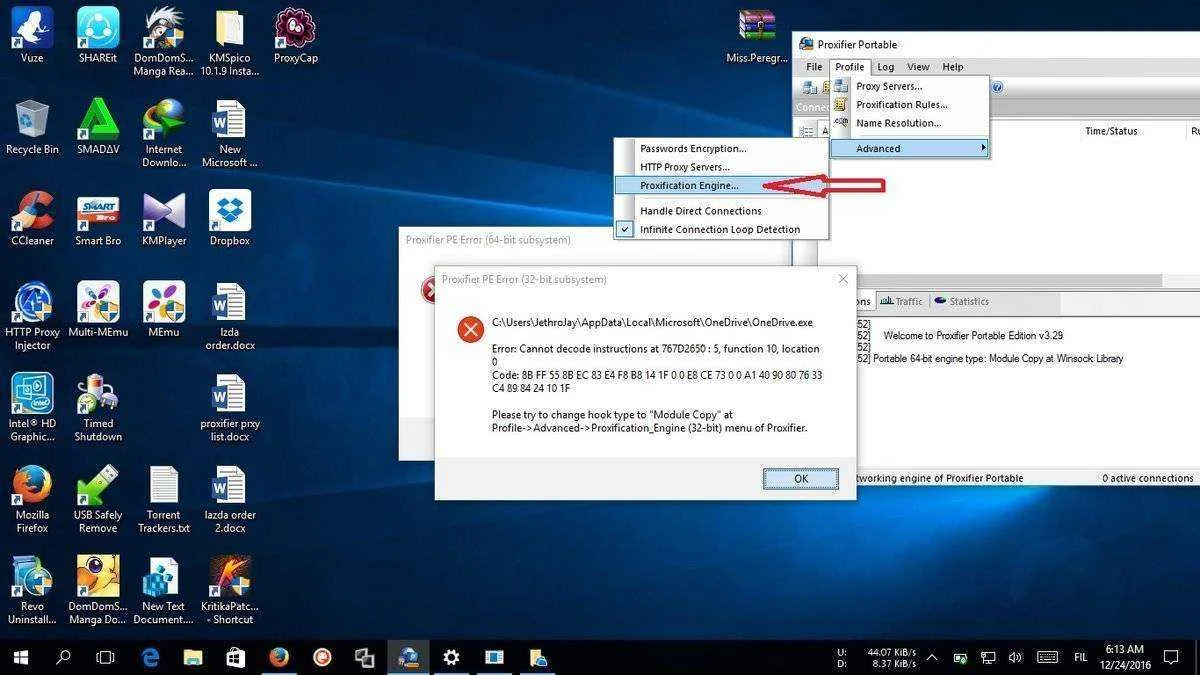The width and height of the screenshot is (1200, 675).
Task: Open CCleaner from the desktop
Action: [32, 218]
